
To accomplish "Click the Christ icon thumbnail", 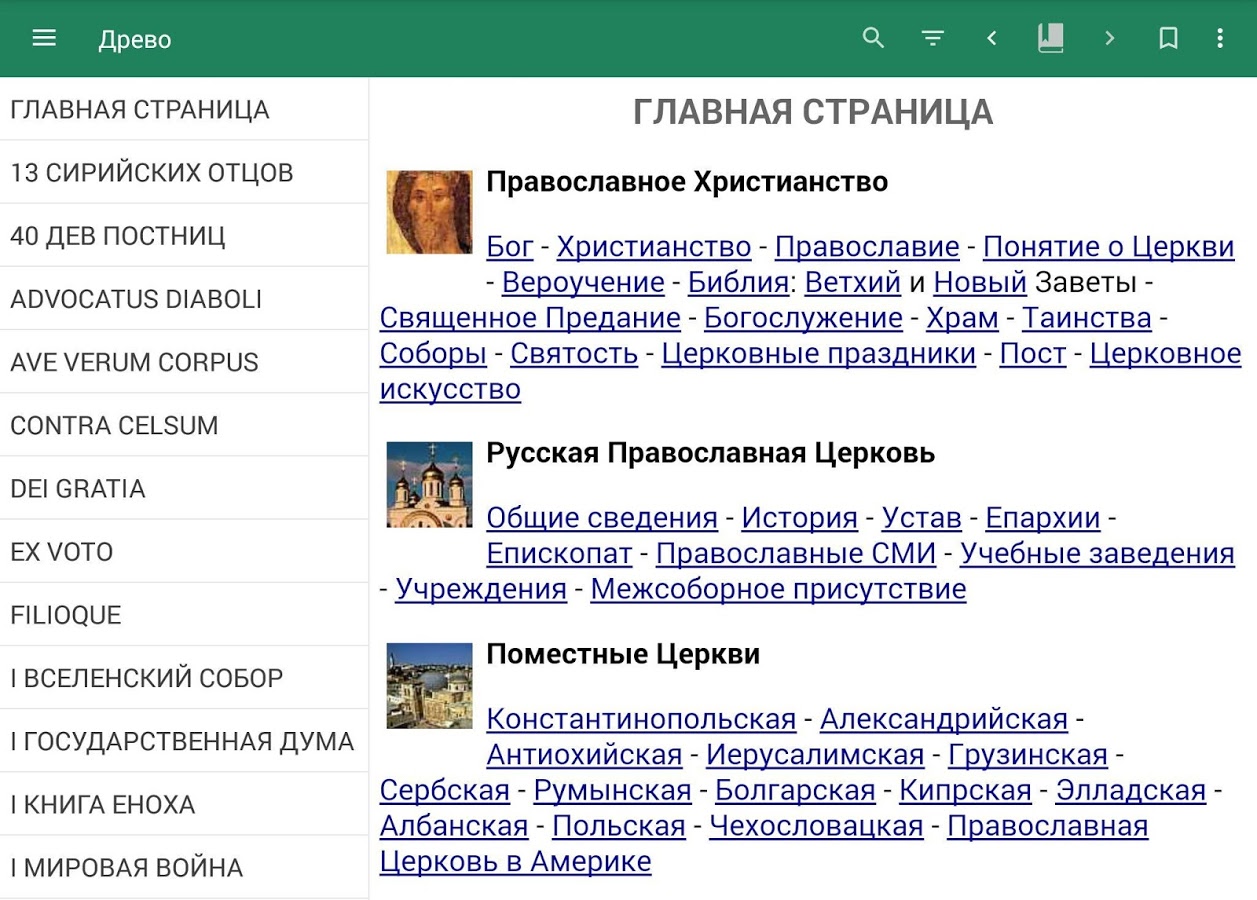I will tap(429, 212).
